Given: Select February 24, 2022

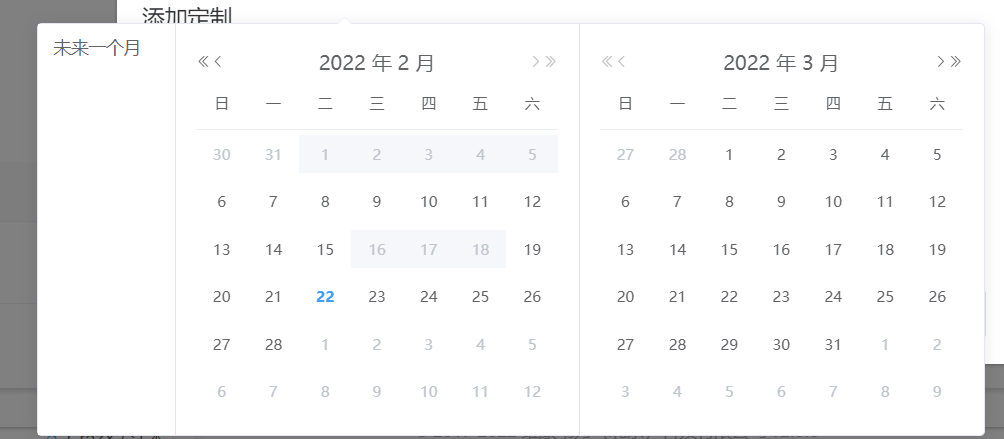Looking at the screenshot, I should click(428, 297).
